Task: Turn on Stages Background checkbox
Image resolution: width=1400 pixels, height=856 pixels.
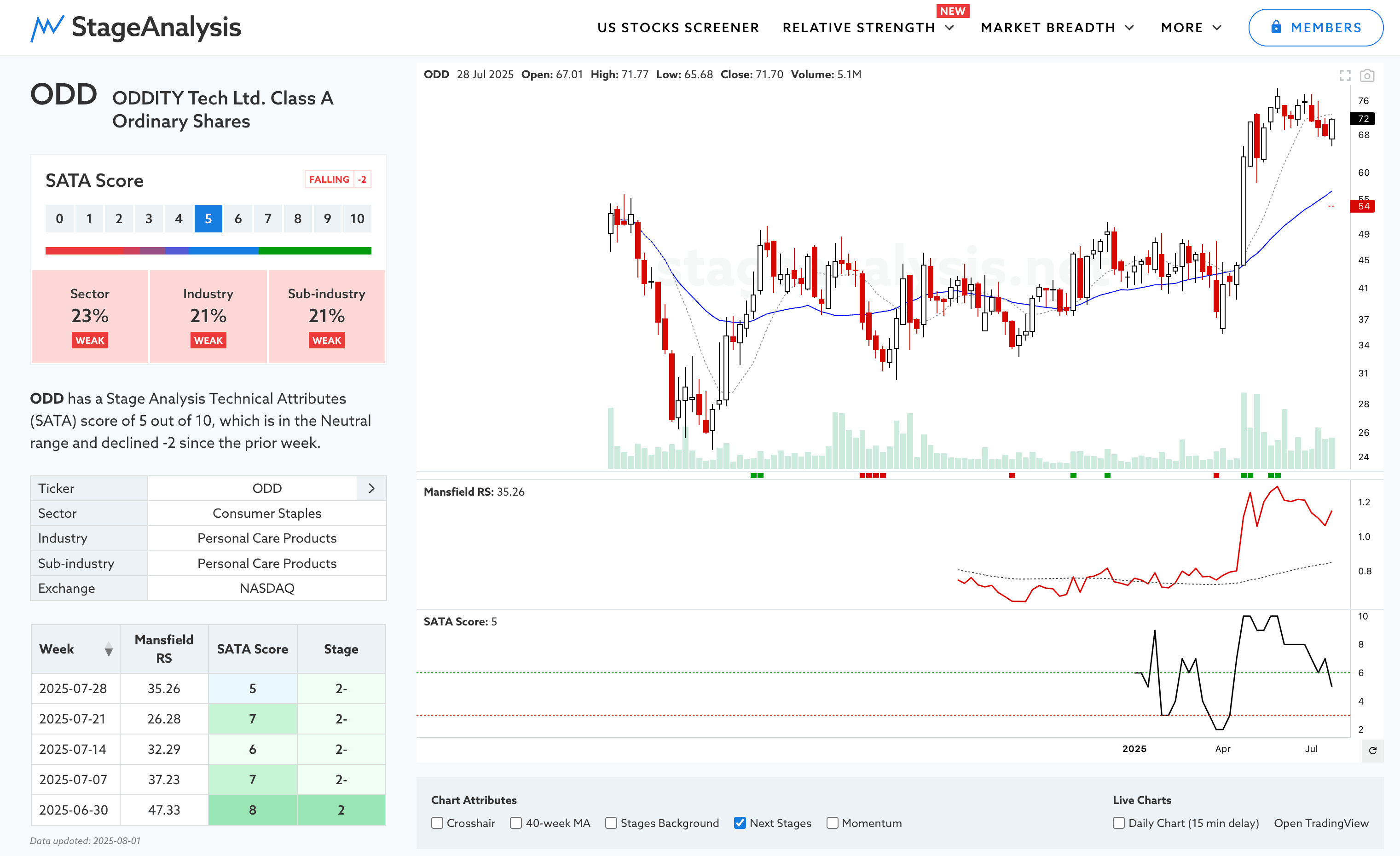Action: point(611,823)
